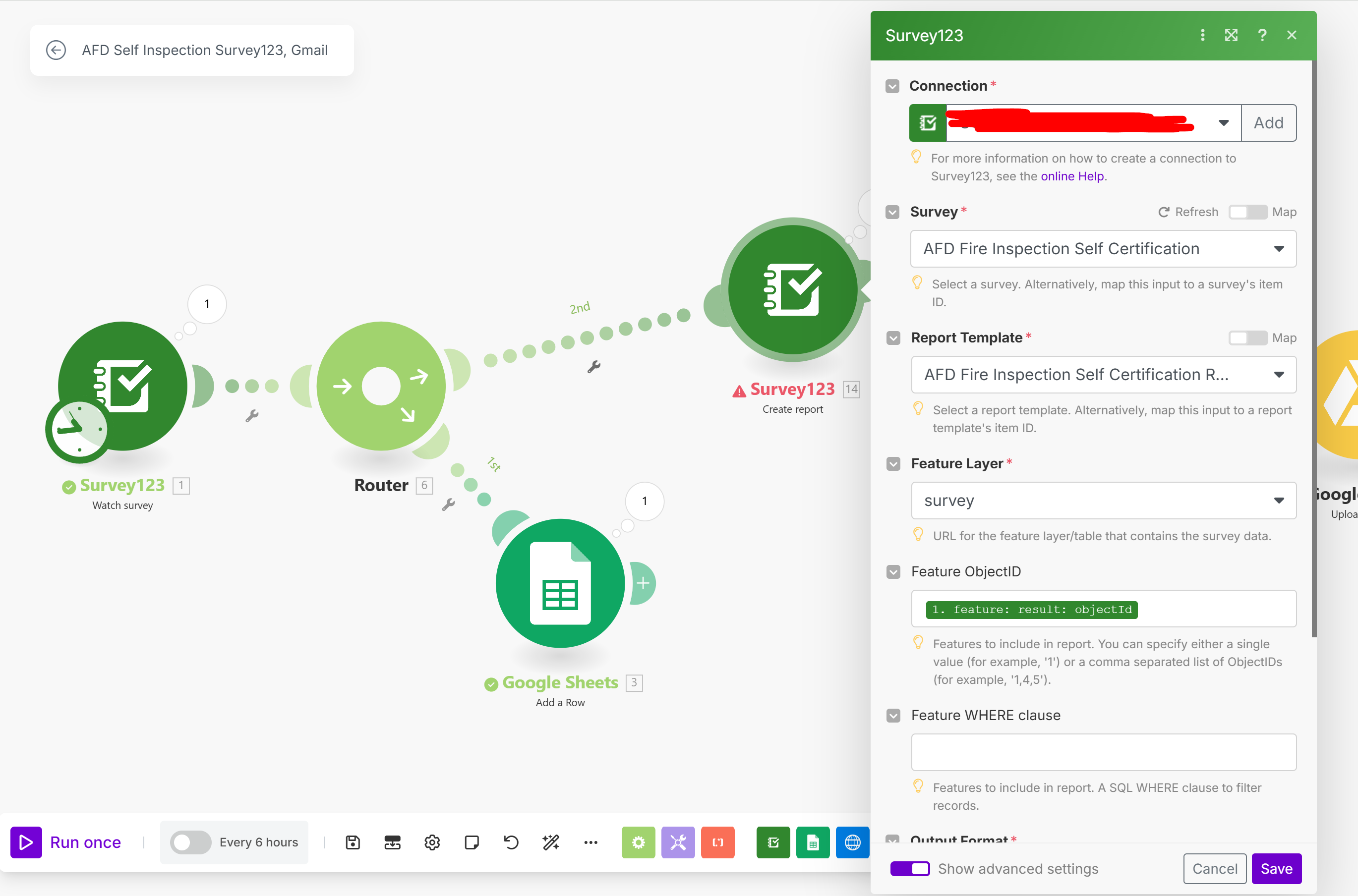This screenshot has height=896, width=1358.
Task: Click the undo arrow in toolbar
Action: 511,842
